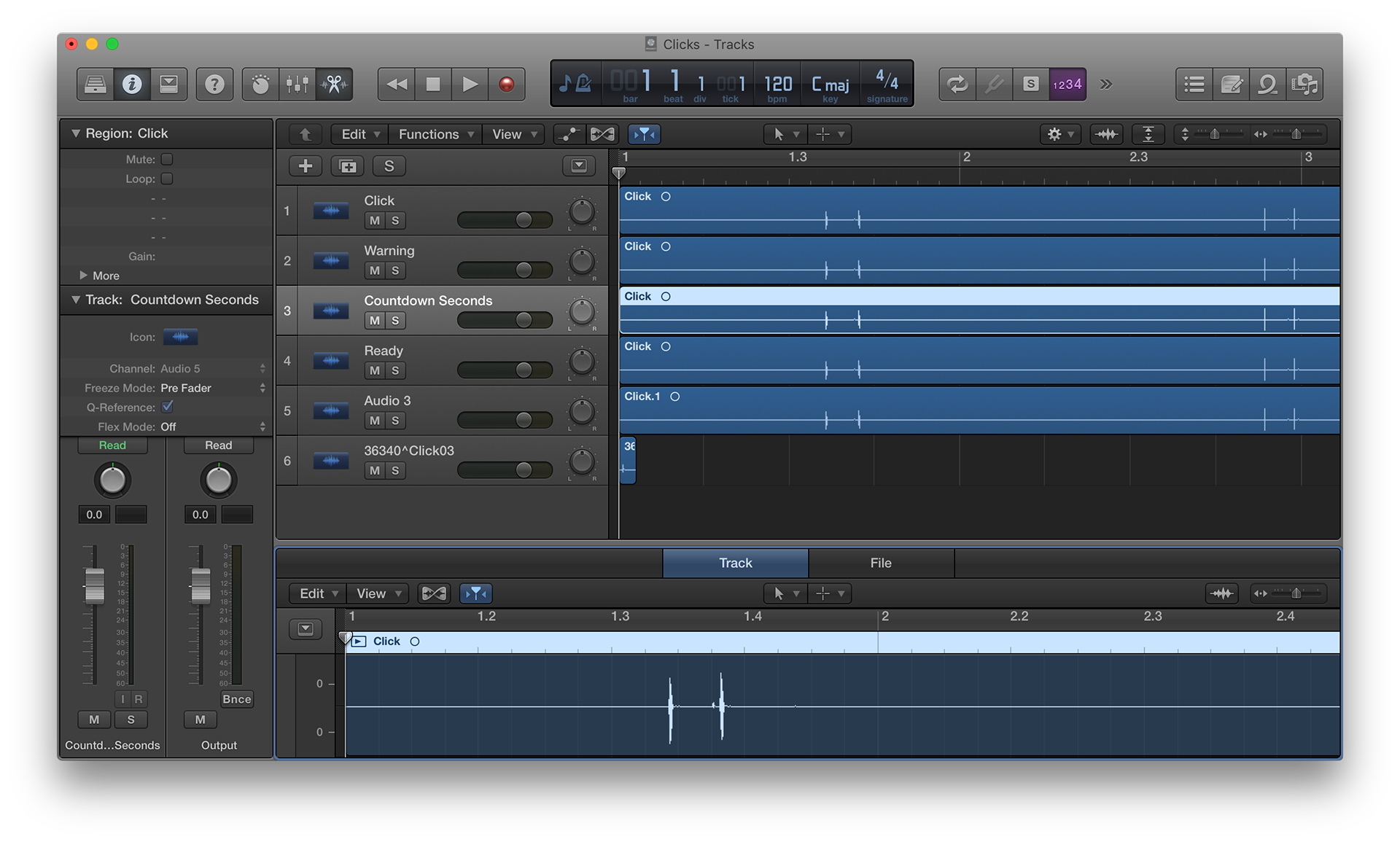Open the List Editors

1194,85
